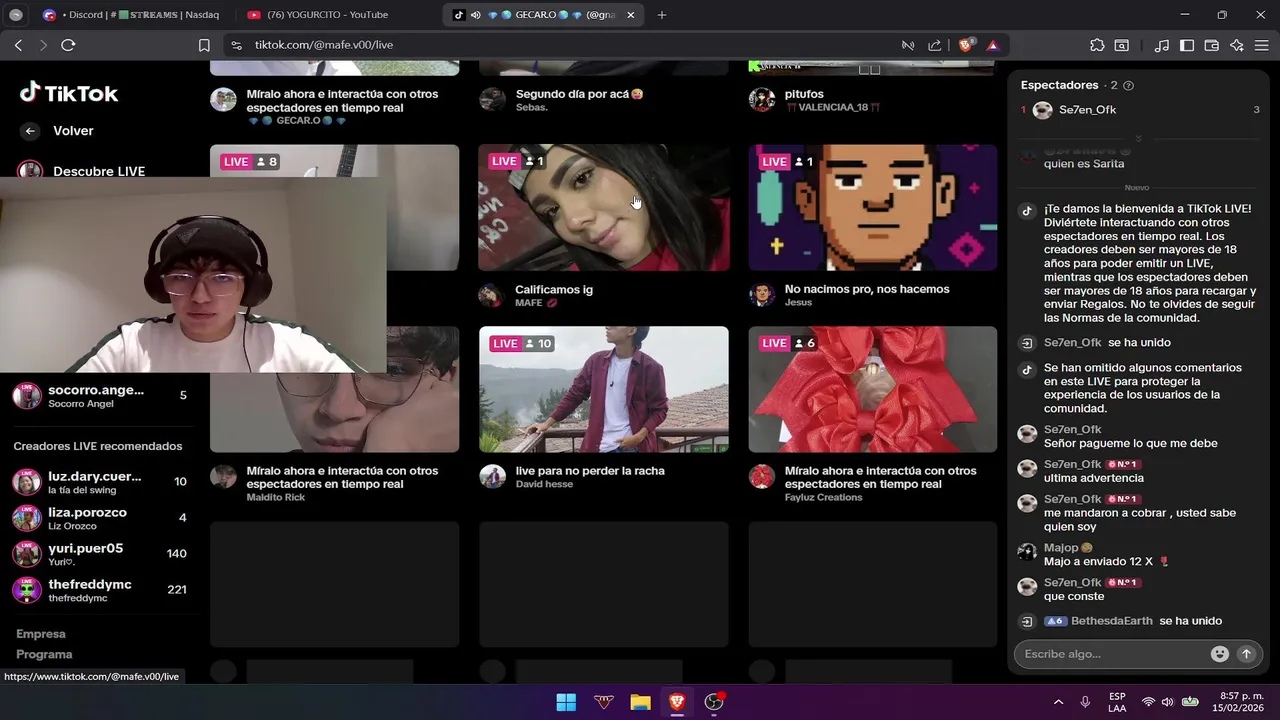The width and height of the screenshot is (1280, 720).
Task: Click Majop username in chat
Action: pos(1061,548)
